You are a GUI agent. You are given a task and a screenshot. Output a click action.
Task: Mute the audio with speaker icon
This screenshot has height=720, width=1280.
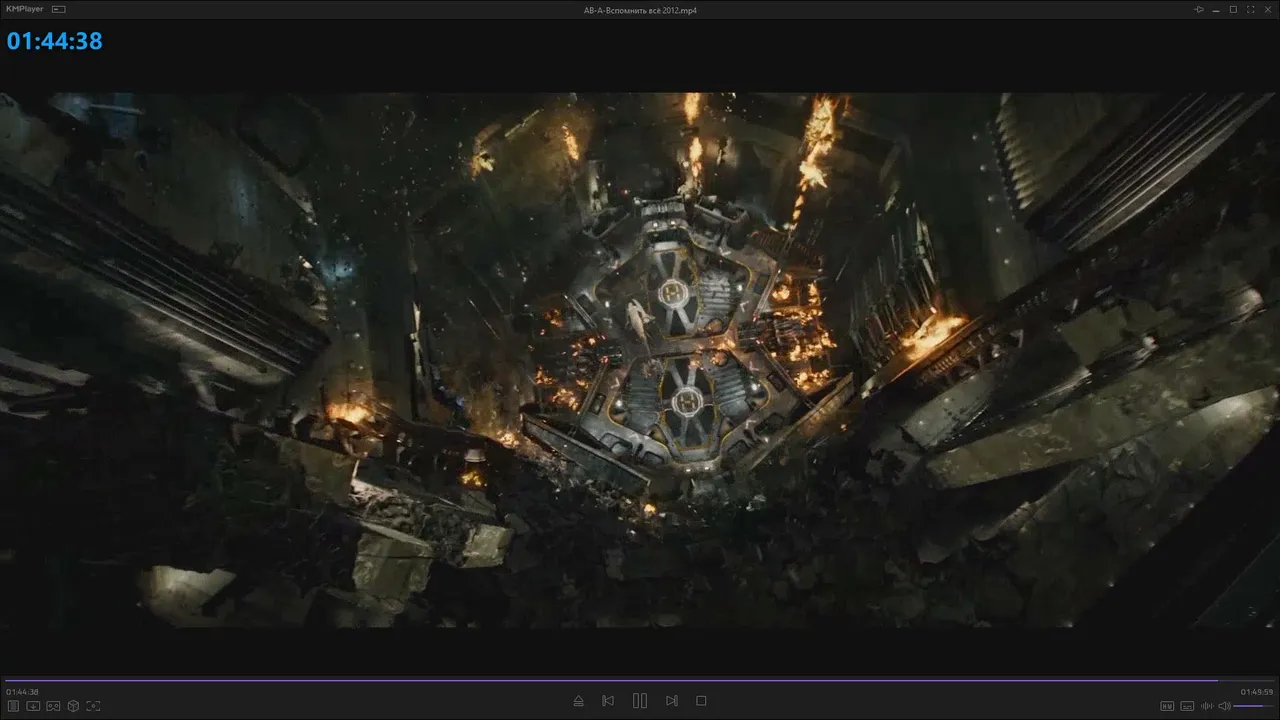(1224, 706)
